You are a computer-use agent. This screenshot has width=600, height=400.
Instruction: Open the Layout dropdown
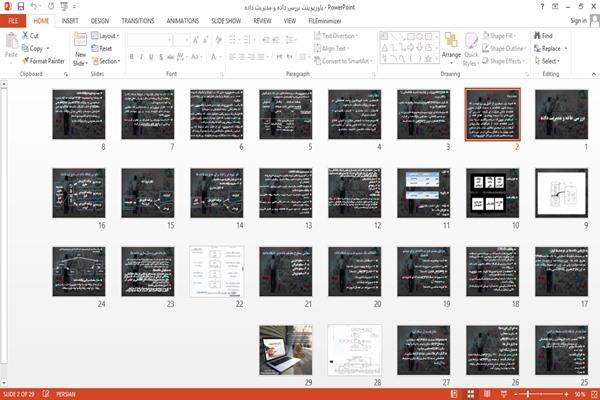[105, 36]
